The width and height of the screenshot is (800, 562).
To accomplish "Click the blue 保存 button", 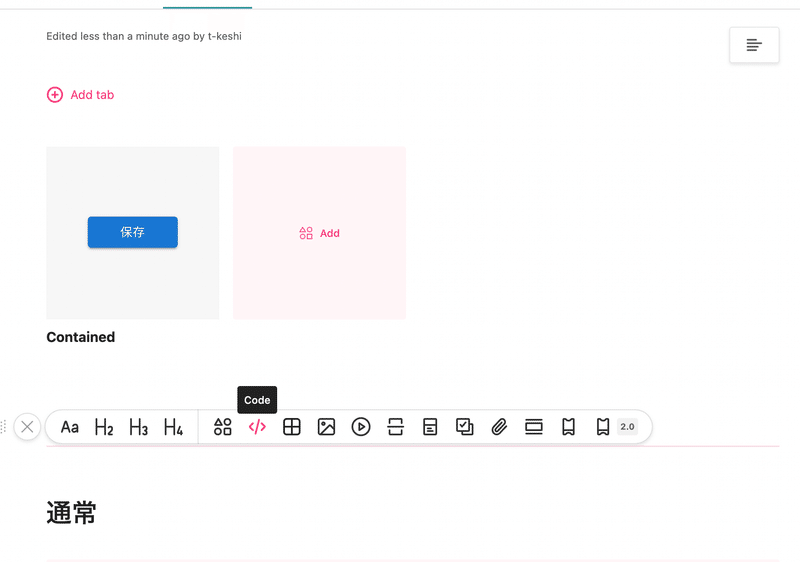I will pyautogui.click(x=133, y=233).
